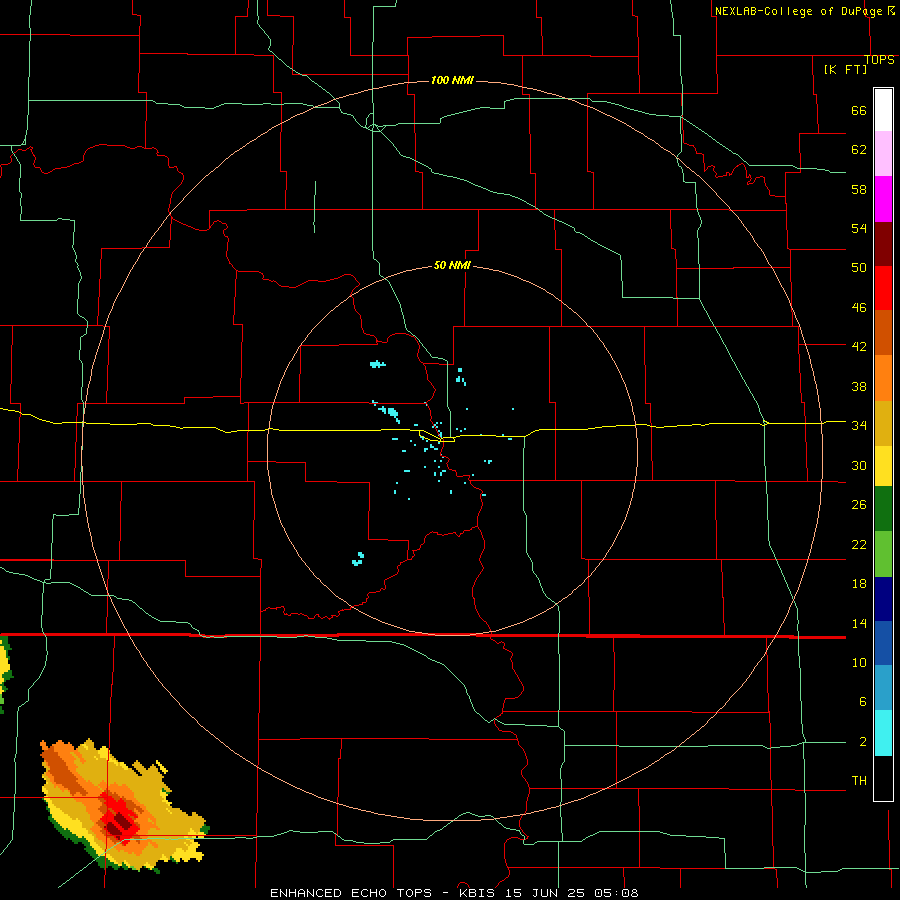
Task: Click the 'KBIS' radar site identifier
Action: [479, 893]
